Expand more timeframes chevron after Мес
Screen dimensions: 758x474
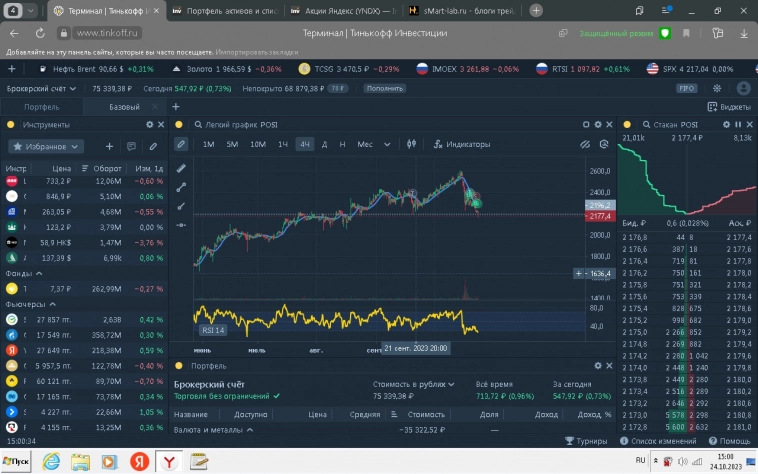click(x=387, y=144)
